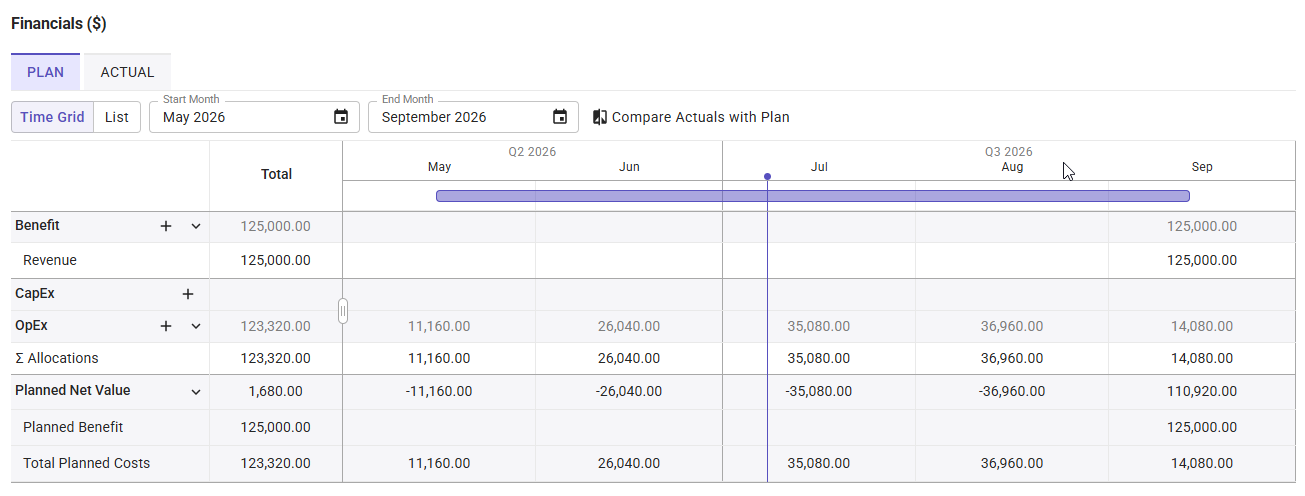This screenshot has width=1305, height=496.
Task: Click Σ Allocations Jul cell 35,080.00
Action: coord(819,358)
